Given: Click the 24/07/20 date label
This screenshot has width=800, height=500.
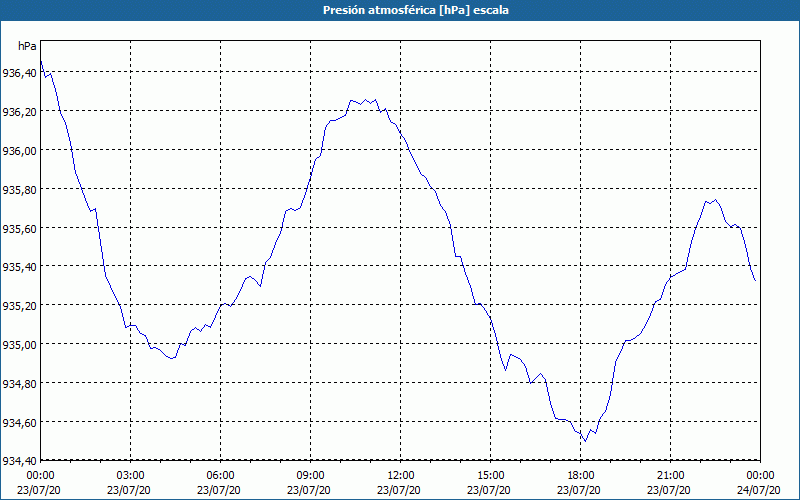Looking at the screenshot, I should click(759, 490).
